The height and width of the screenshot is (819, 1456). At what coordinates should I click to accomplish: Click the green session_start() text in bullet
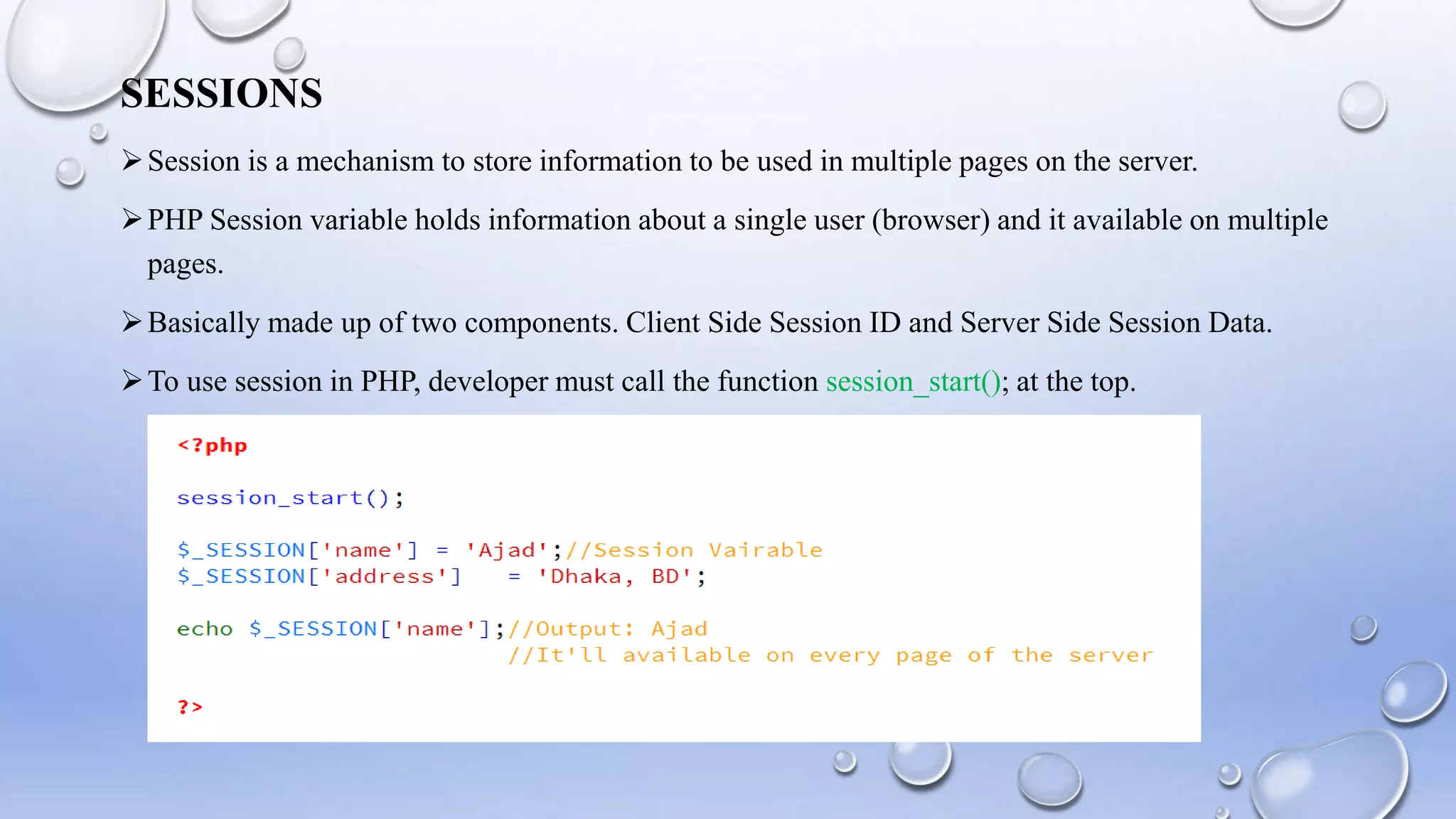click(913, 382)
